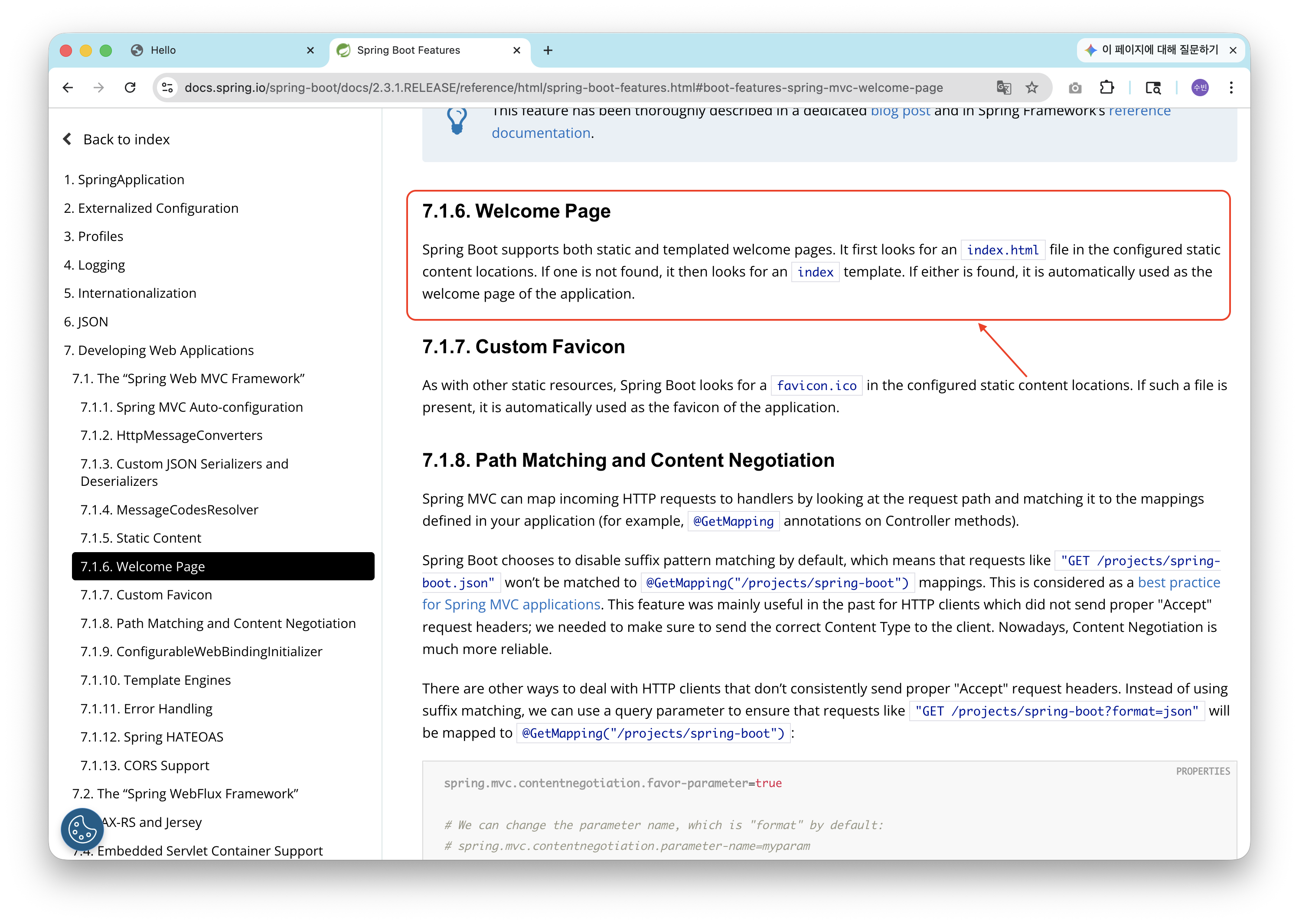Dismiss the Gemini ask-about-page chip
This screenshot has height=924, width=1299.
click(1232, 50)
